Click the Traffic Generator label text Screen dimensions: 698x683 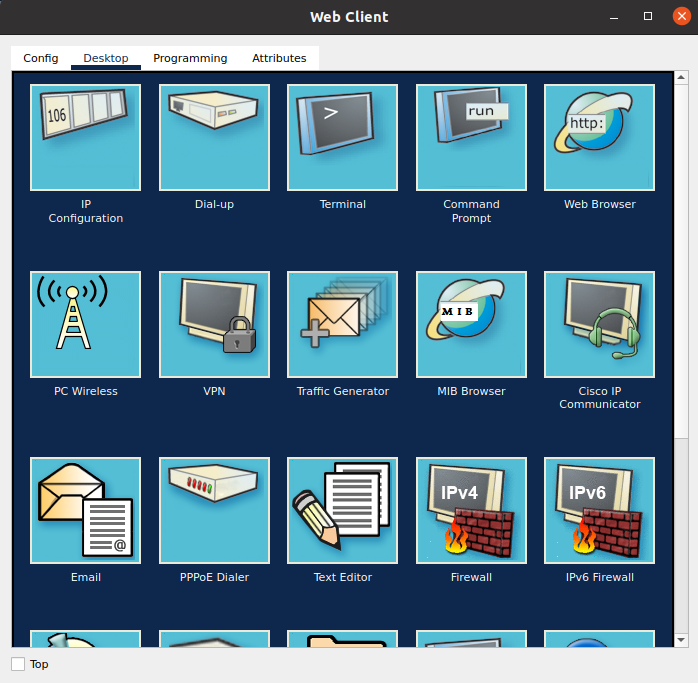coord(342,391)
